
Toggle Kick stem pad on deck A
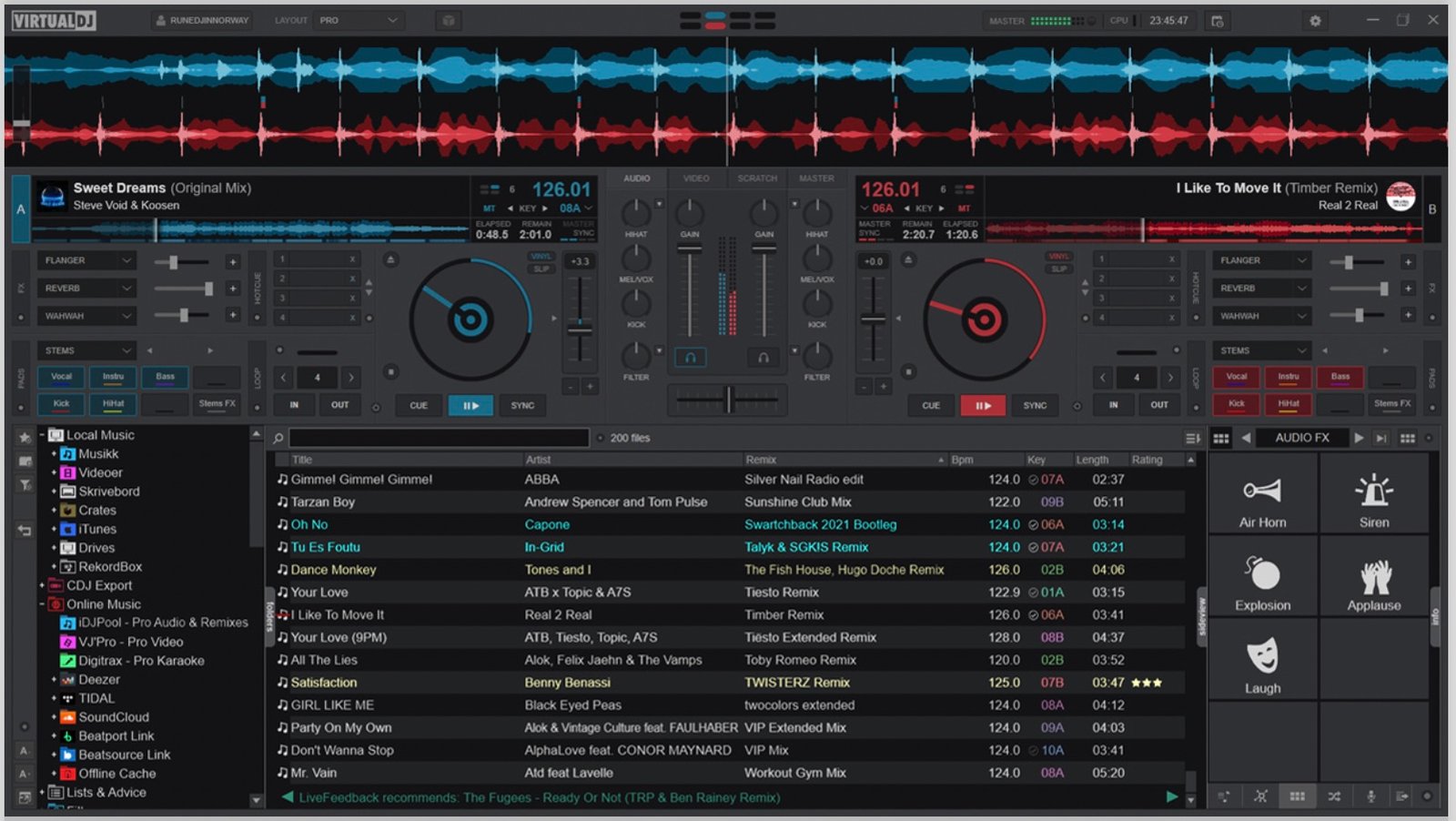[61, 403]
